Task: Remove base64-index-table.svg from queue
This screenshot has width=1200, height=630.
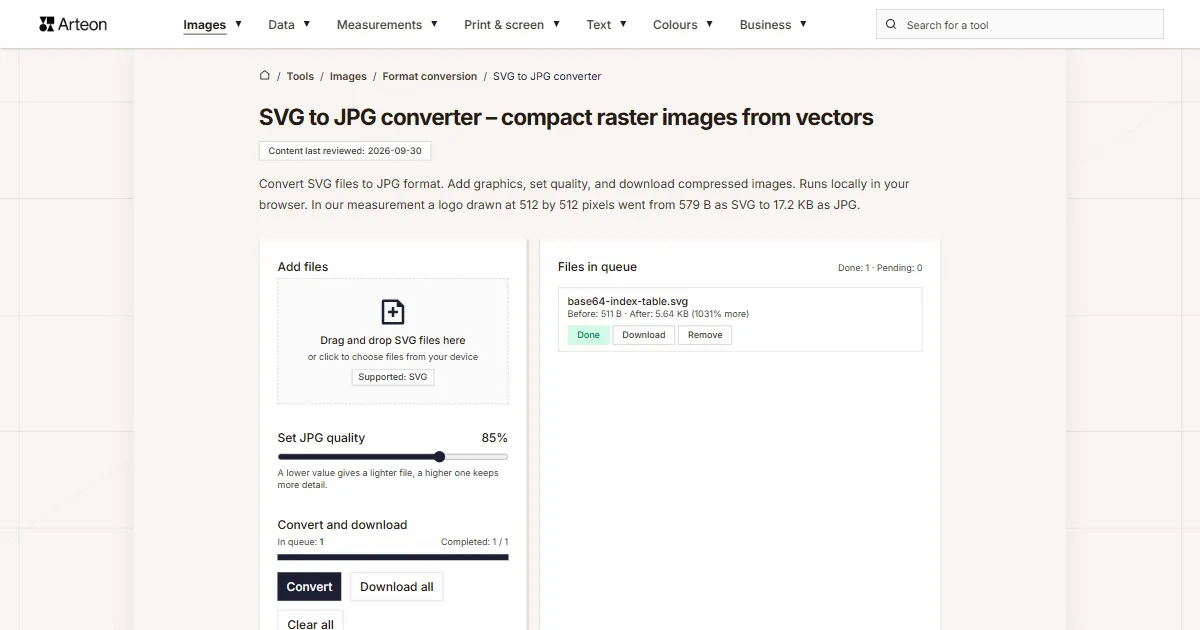Action: pos(705,335)
